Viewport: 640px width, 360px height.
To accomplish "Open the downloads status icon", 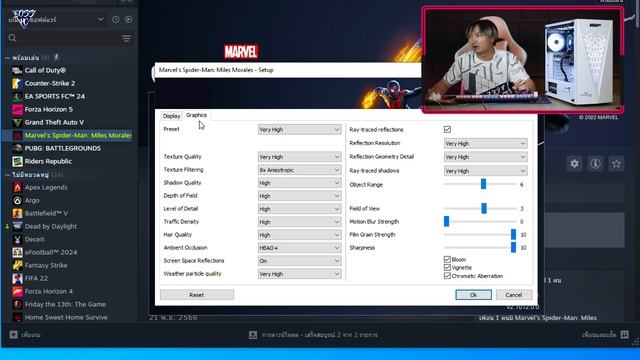I will 253,335.
